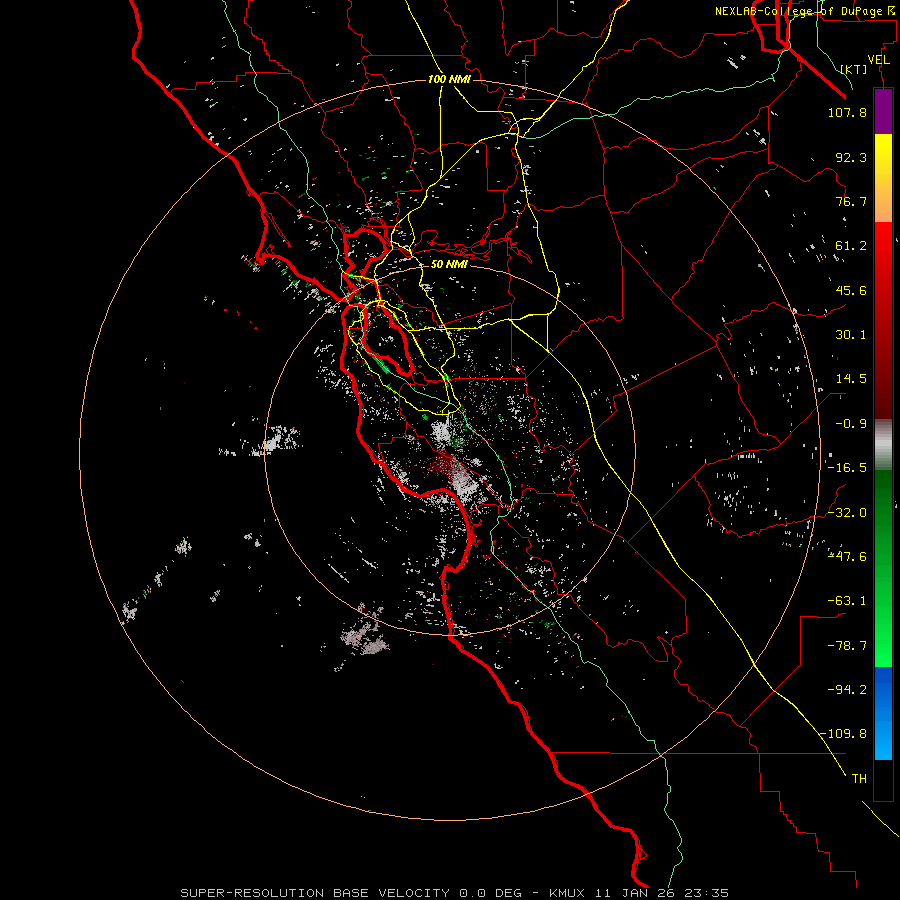This screenshot has width=900, height=900.
Task: Click the -47.6 legend value
Action: (x=847, y=557)
